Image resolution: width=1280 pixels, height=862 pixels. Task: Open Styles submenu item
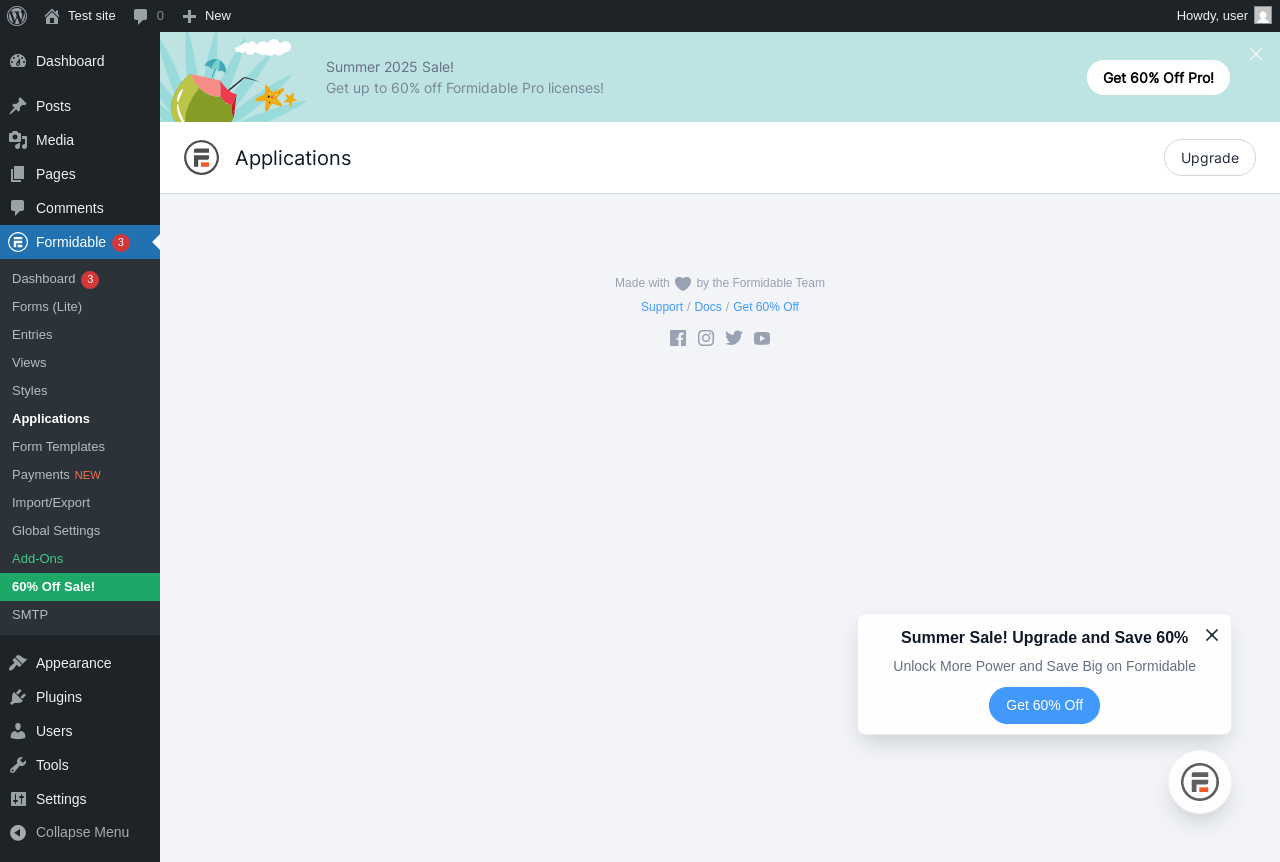(x=80, y=391)
